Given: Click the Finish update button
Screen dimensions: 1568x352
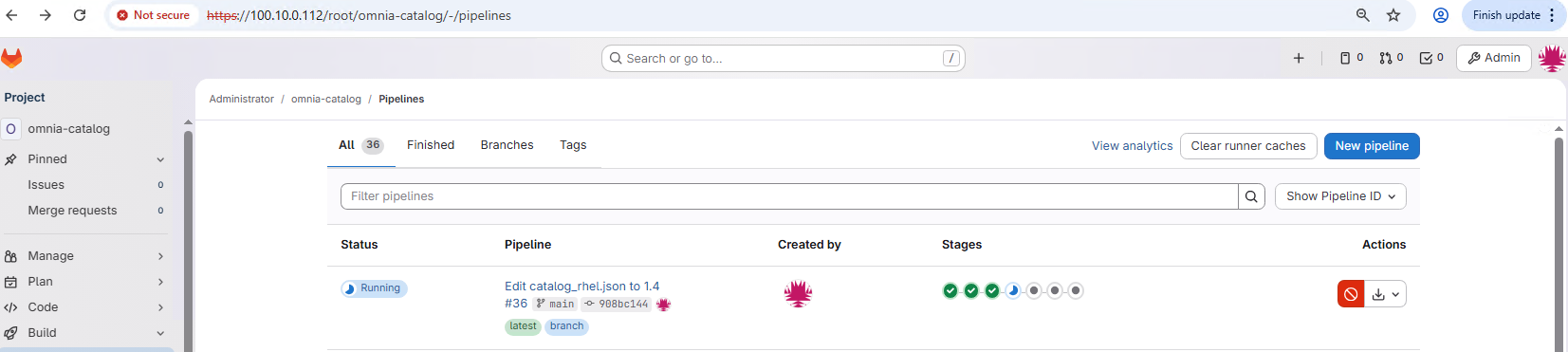Looking at the screenshot, I should point(1506,15).
